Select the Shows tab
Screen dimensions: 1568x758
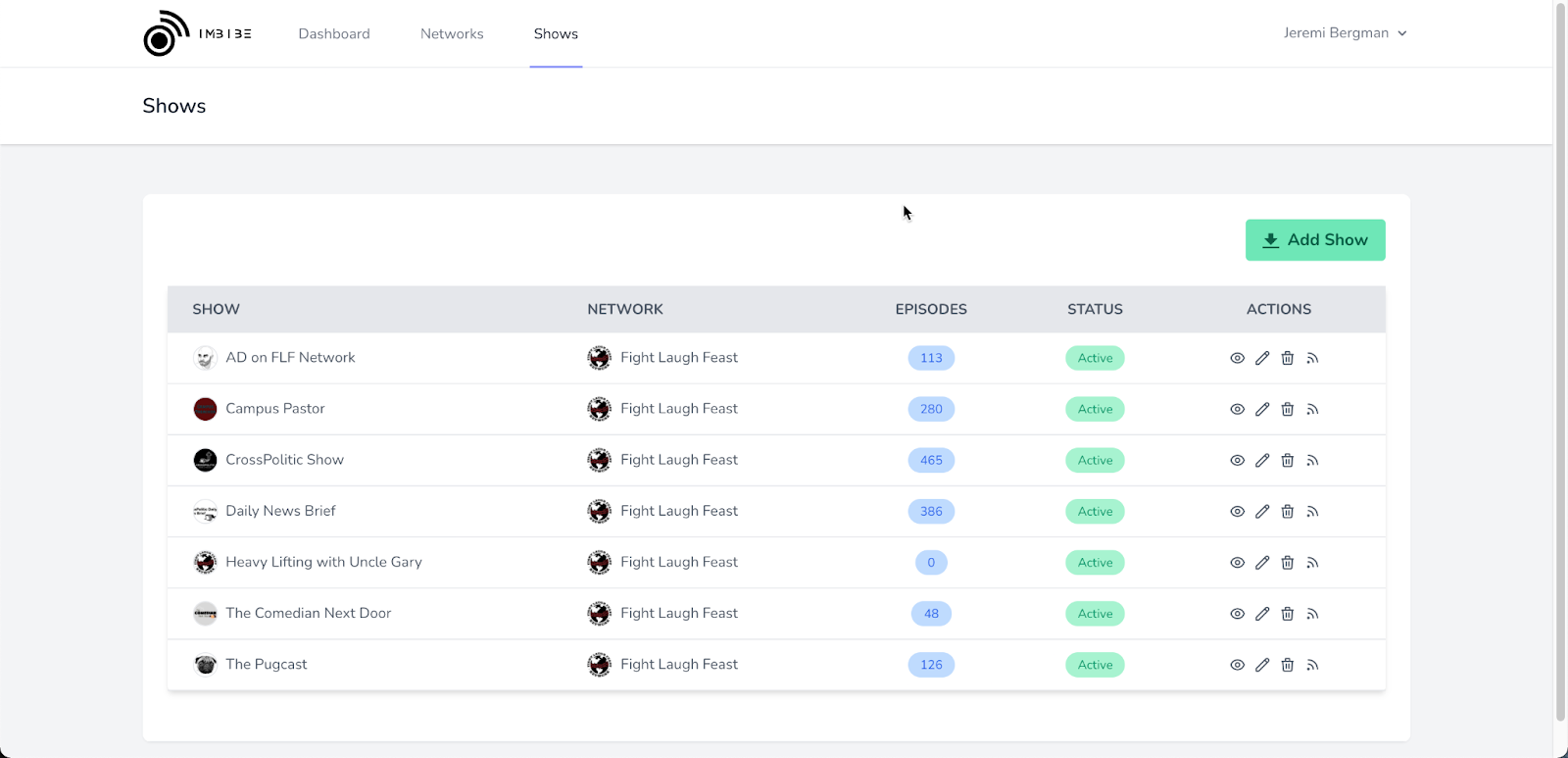[x=556, y=33]
